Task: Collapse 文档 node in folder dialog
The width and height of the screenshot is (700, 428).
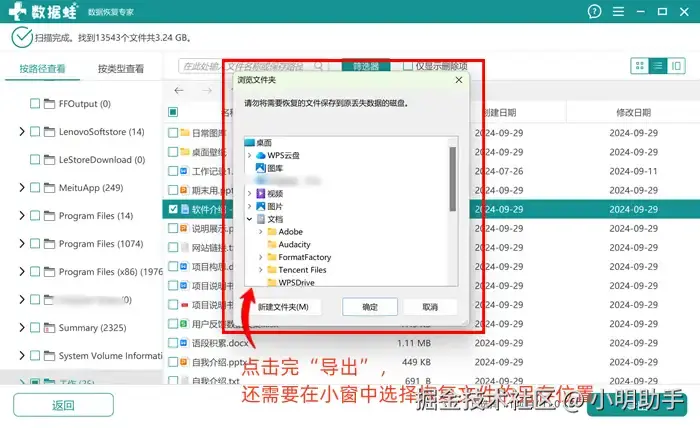Action: coord(250,219)
